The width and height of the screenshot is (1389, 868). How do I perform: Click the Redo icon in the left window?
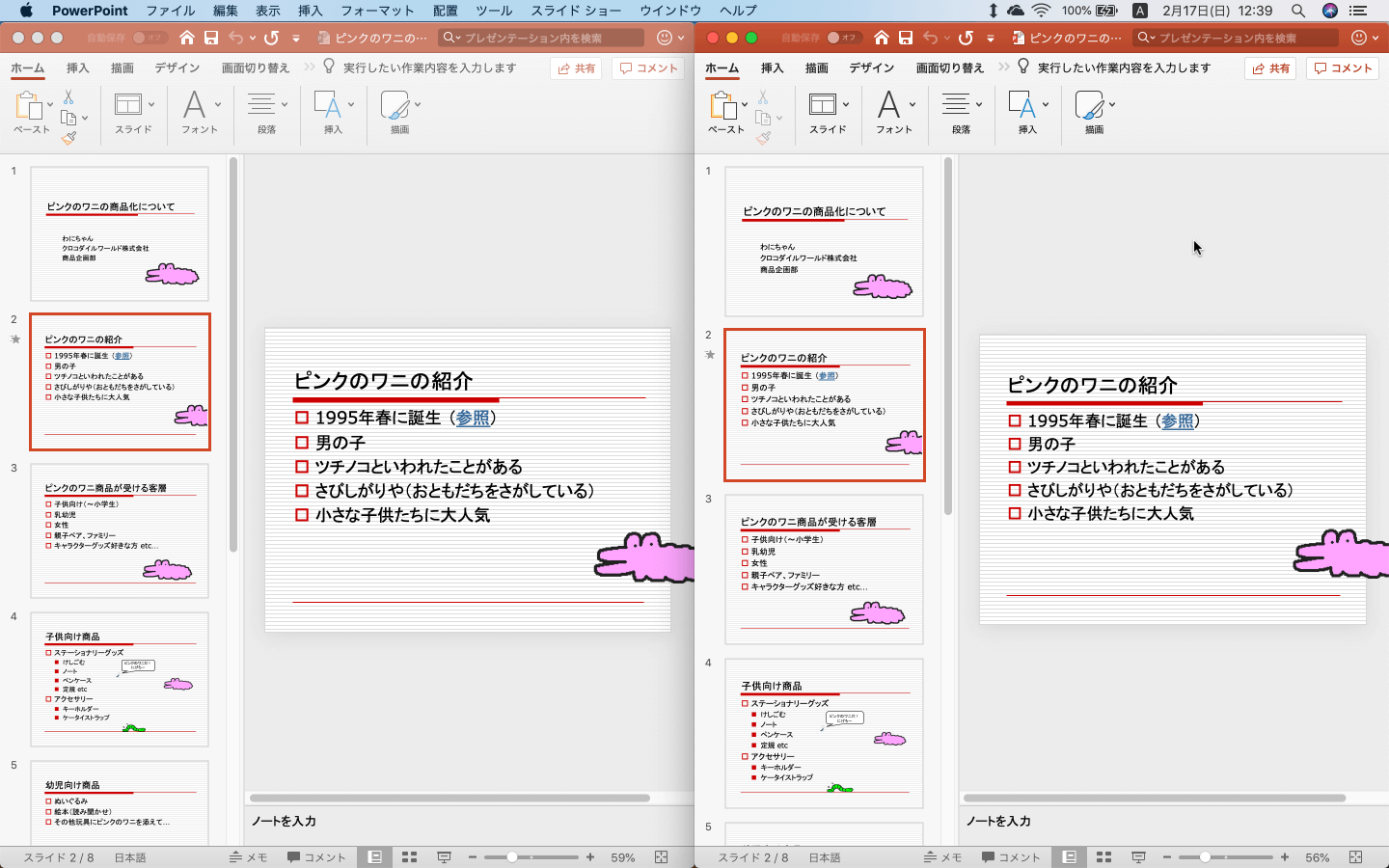coord(272,38)
